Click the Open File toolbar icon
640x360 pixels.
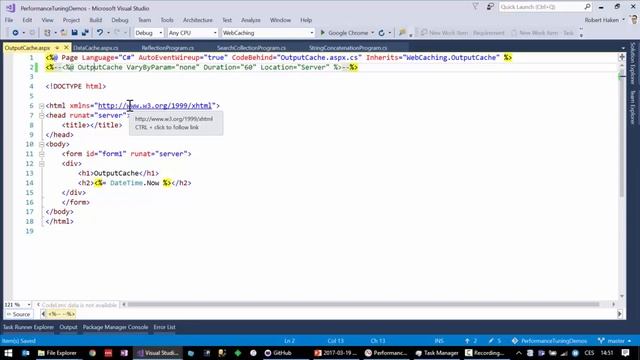tap(64, 33)
